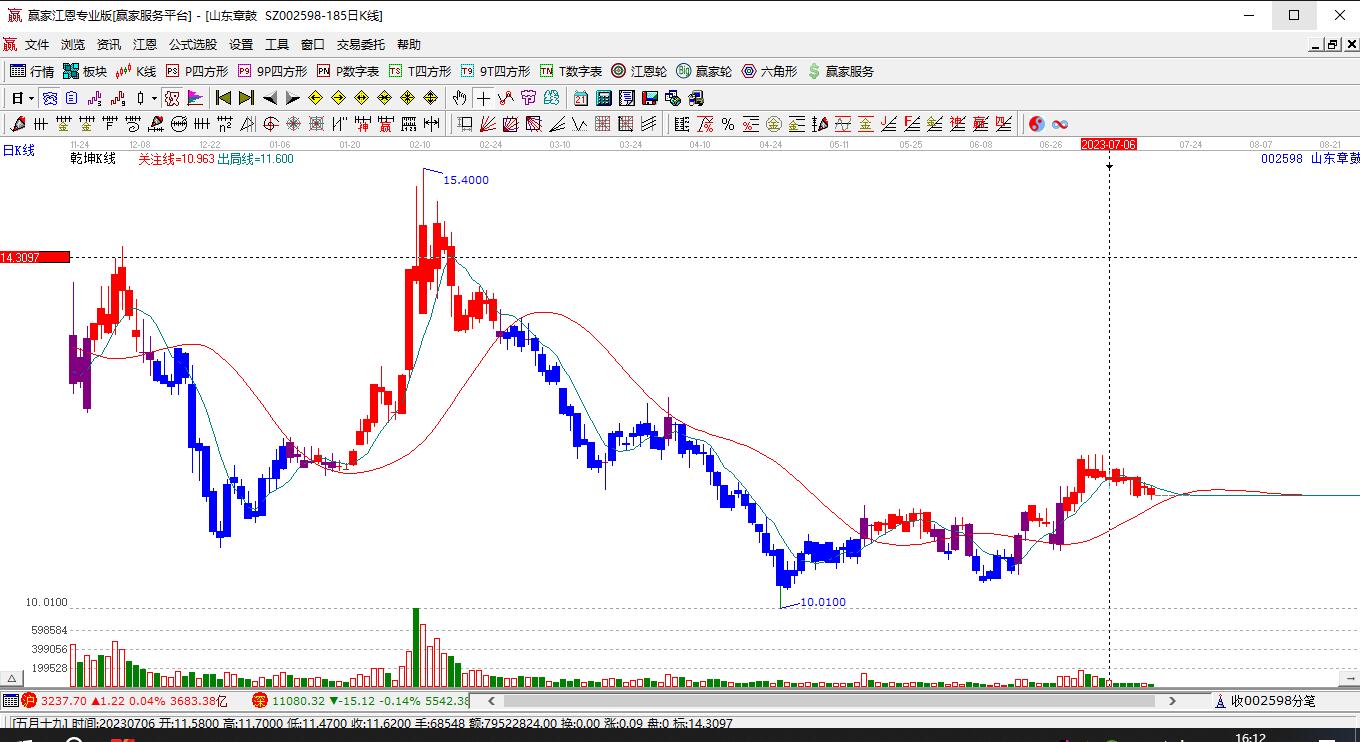Click the 10.0100 low price label on chart

(823, 602)
